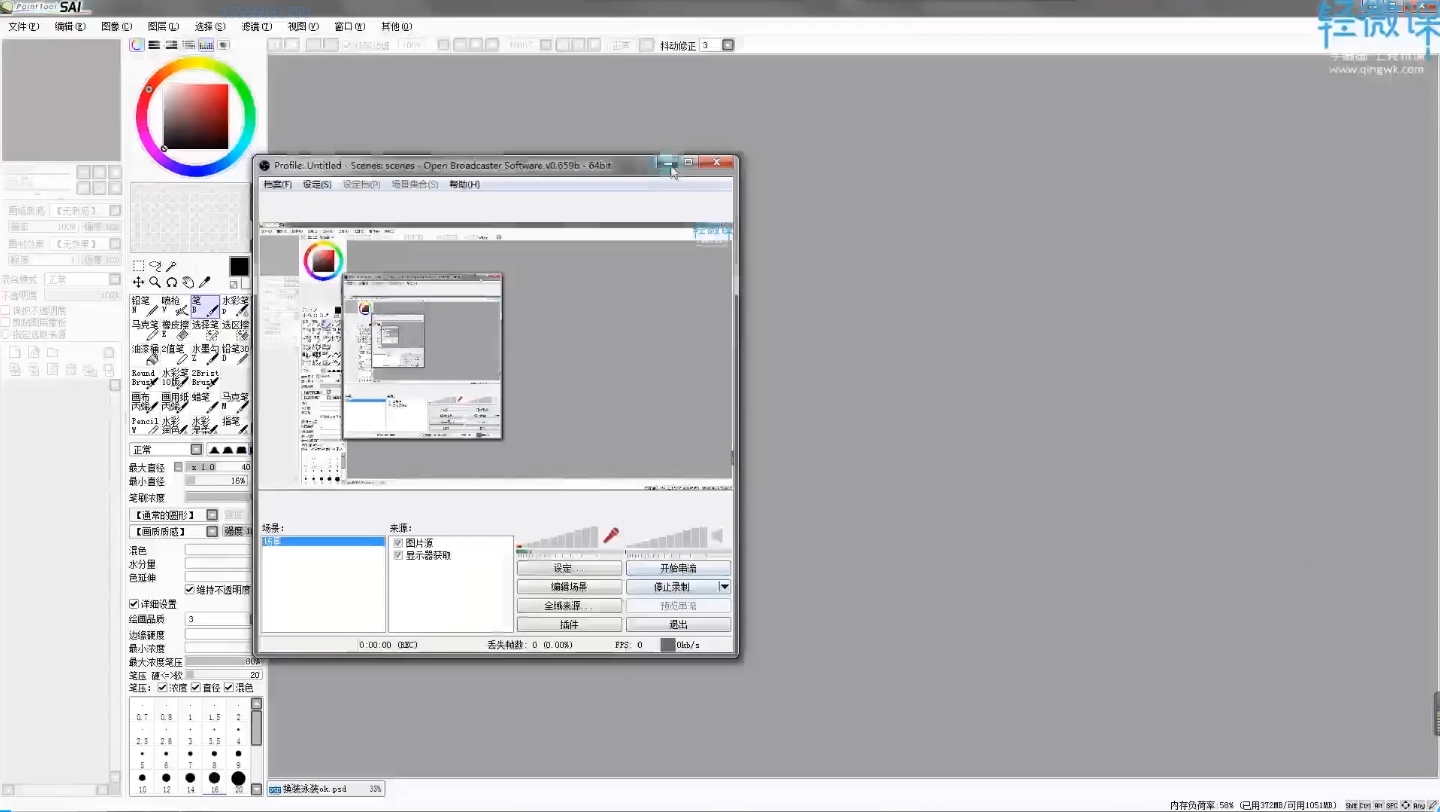Screen dimensions: 1440x812
Task: Select the 场景 scene item in OBS
Action: (x=323, y=542)
